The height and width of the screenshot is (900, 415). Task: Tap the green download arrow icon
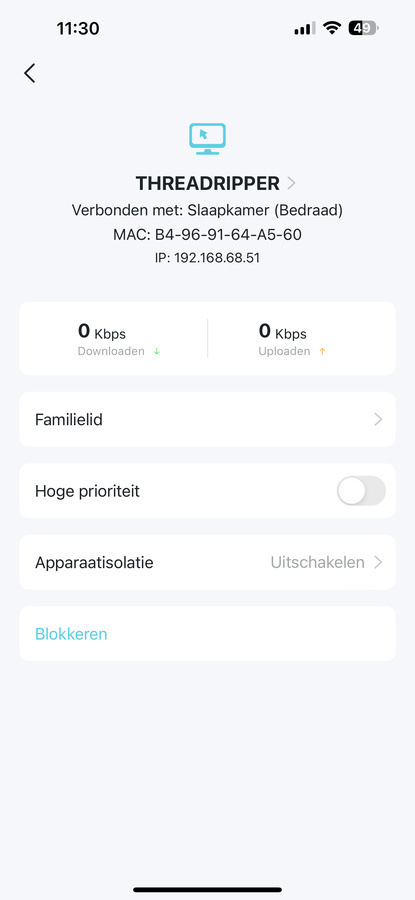coord(157,351)
